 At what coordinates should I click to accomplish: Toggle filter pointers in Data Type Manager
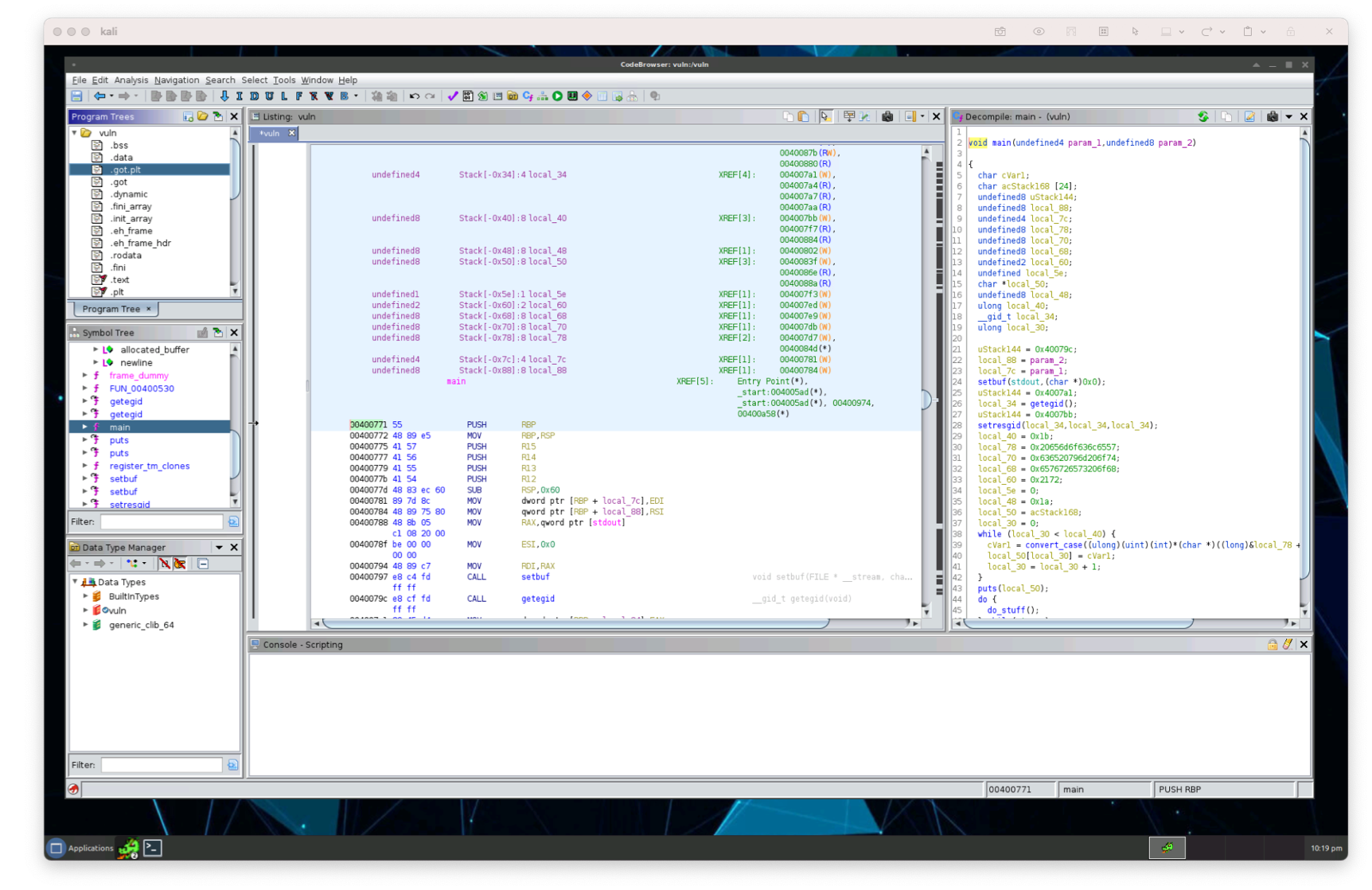180,564
